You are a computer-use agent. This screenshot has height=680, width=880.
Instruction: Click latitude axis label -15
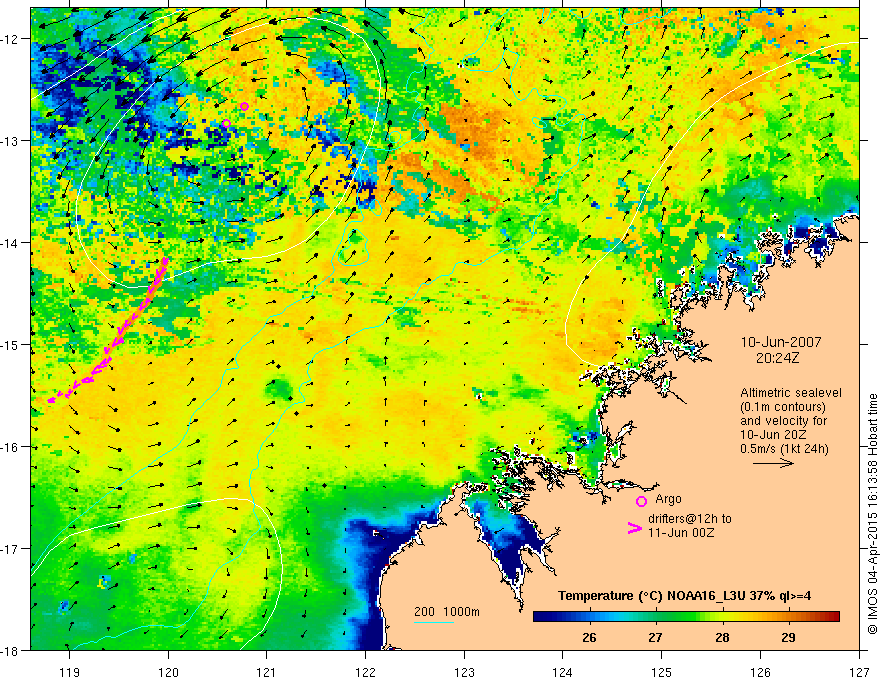(x=10, y=344)
